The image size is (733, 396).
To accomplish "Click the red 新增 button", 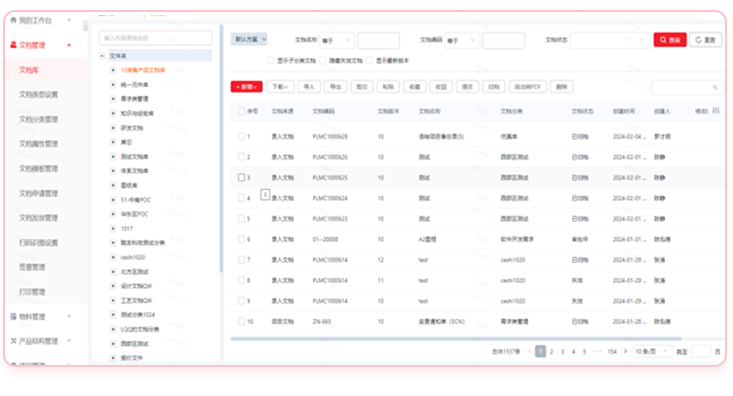I will coord(246,86).
